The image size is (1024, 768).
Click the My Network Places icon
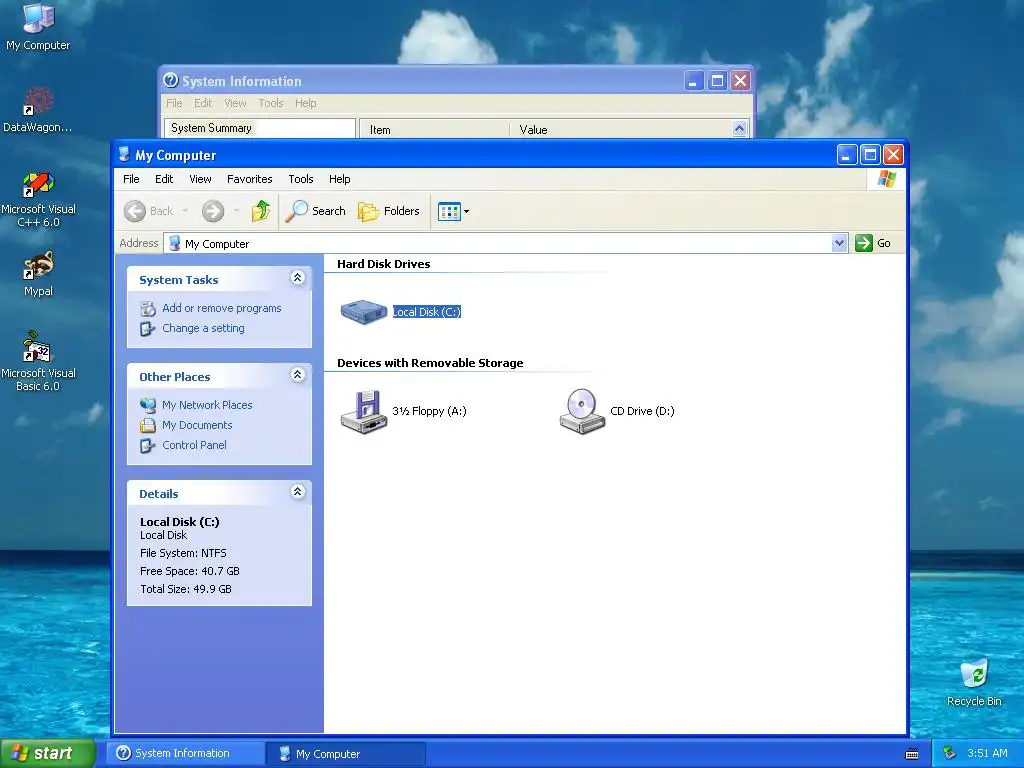(148, 405)
